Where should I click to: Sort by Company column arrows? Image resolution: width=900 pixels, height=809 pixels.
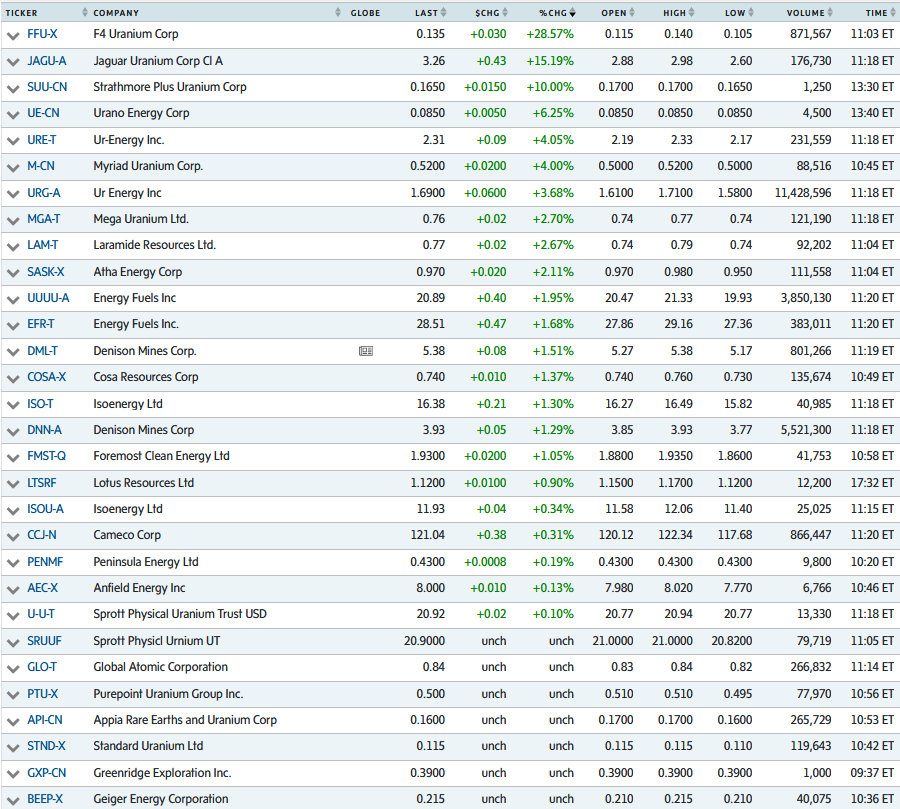point(338,13)
